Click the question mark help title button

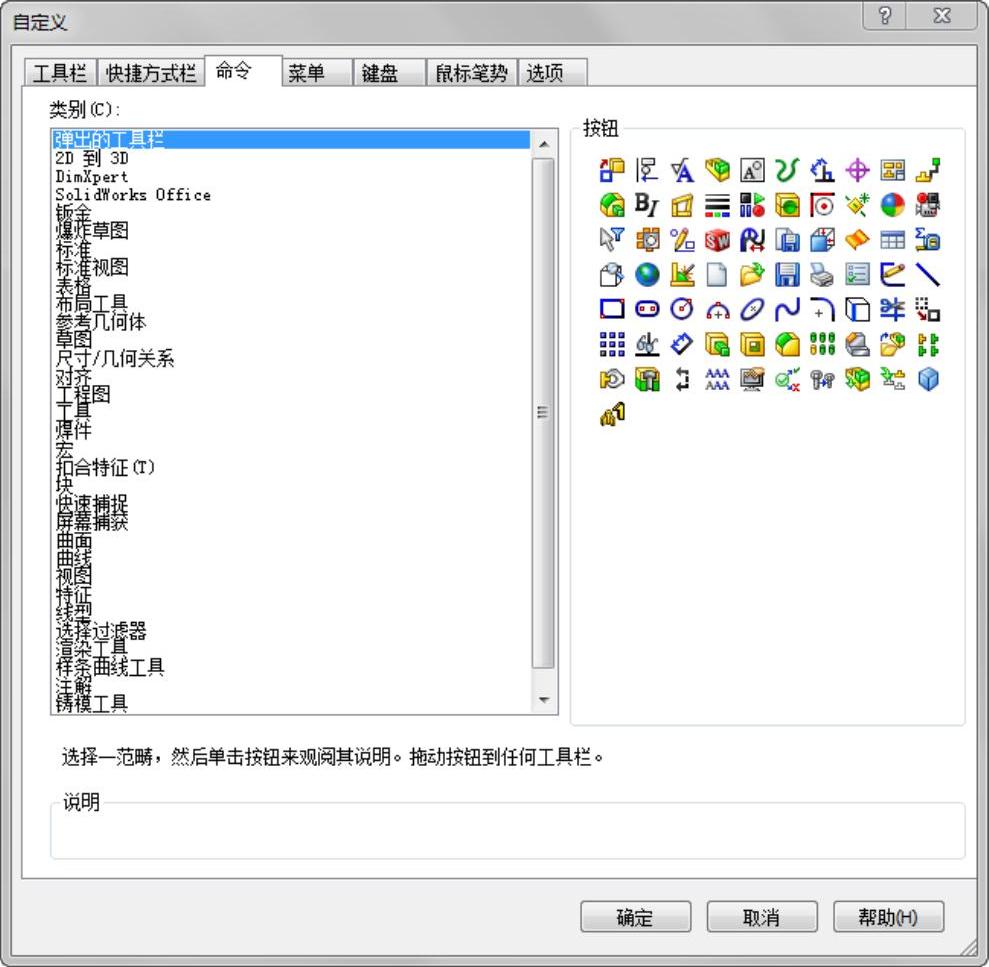coord(884,16)
